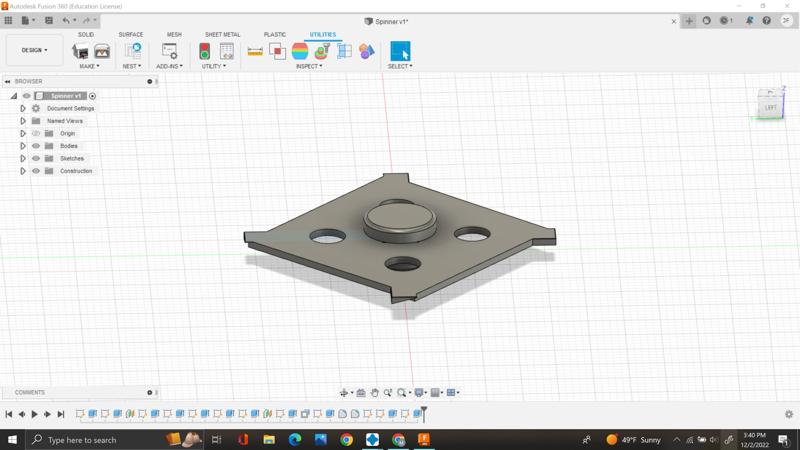The height and width of the screenshot is (450, 800).
Task: Expand the Construction folder in browser
Action: point(23,171)
